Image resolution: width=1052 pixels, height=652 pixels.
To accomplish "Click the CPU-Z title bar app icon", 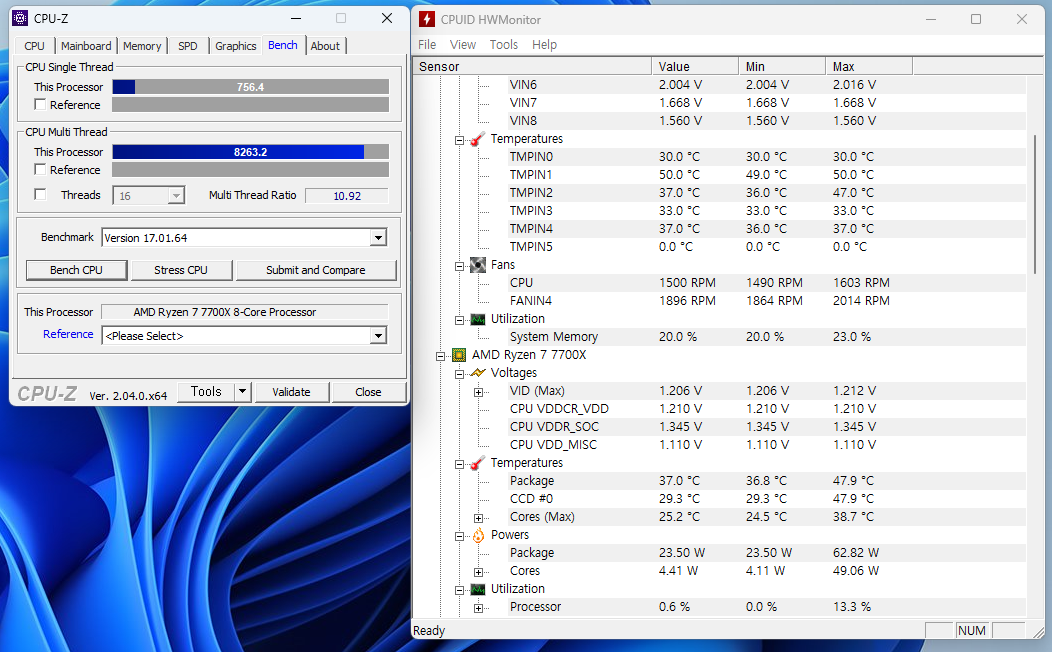I will (x=20, y=18).
